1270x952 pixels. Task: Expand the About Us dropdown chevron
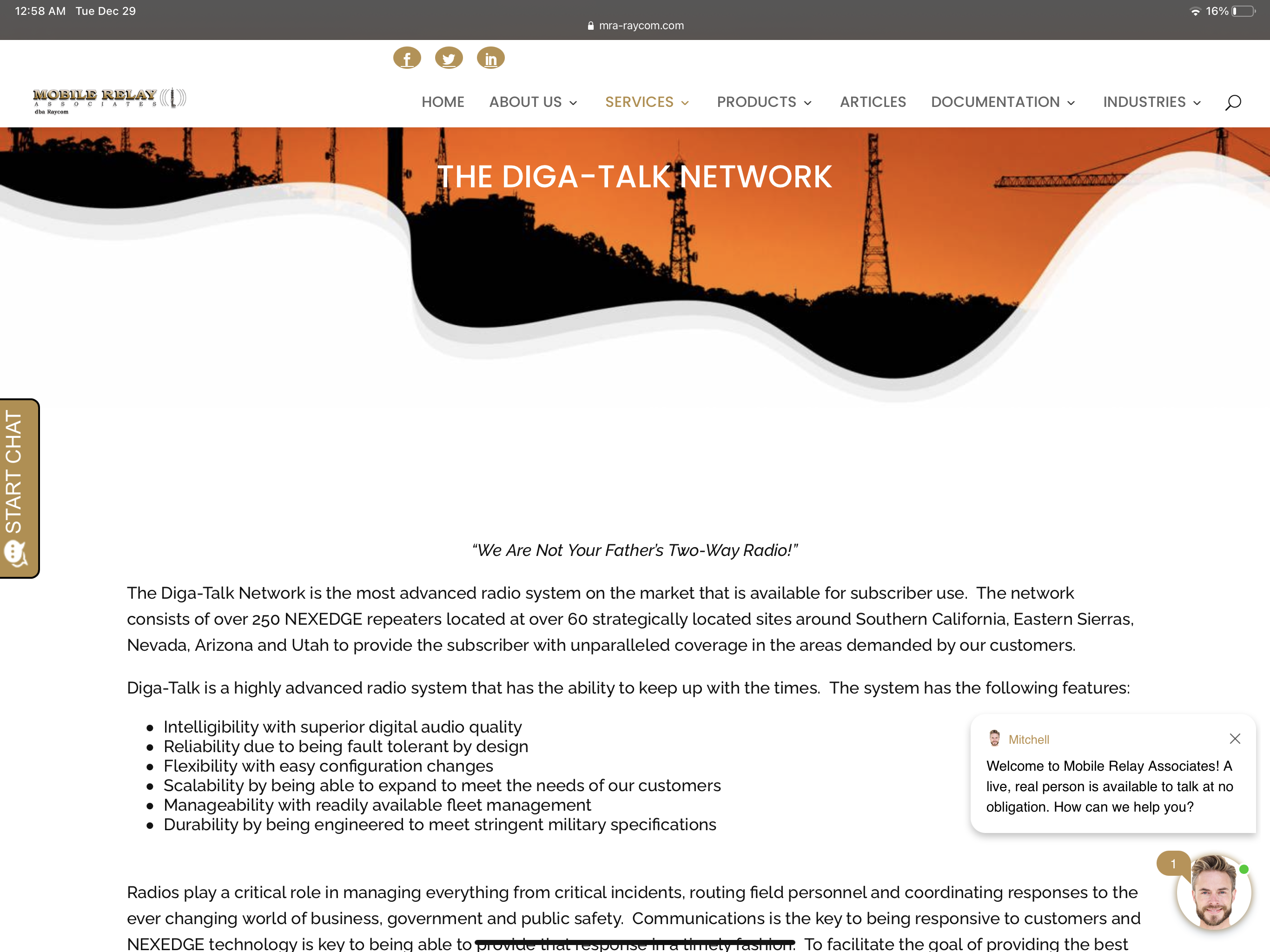point(573,103)
